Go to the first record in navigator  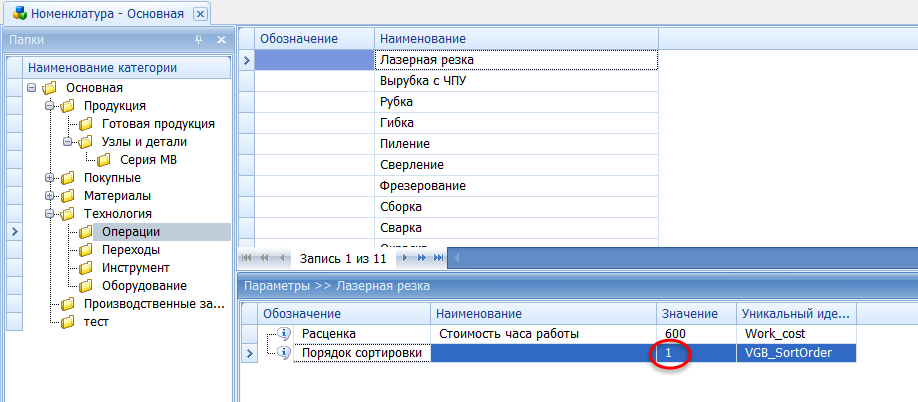tap(247, 258)
